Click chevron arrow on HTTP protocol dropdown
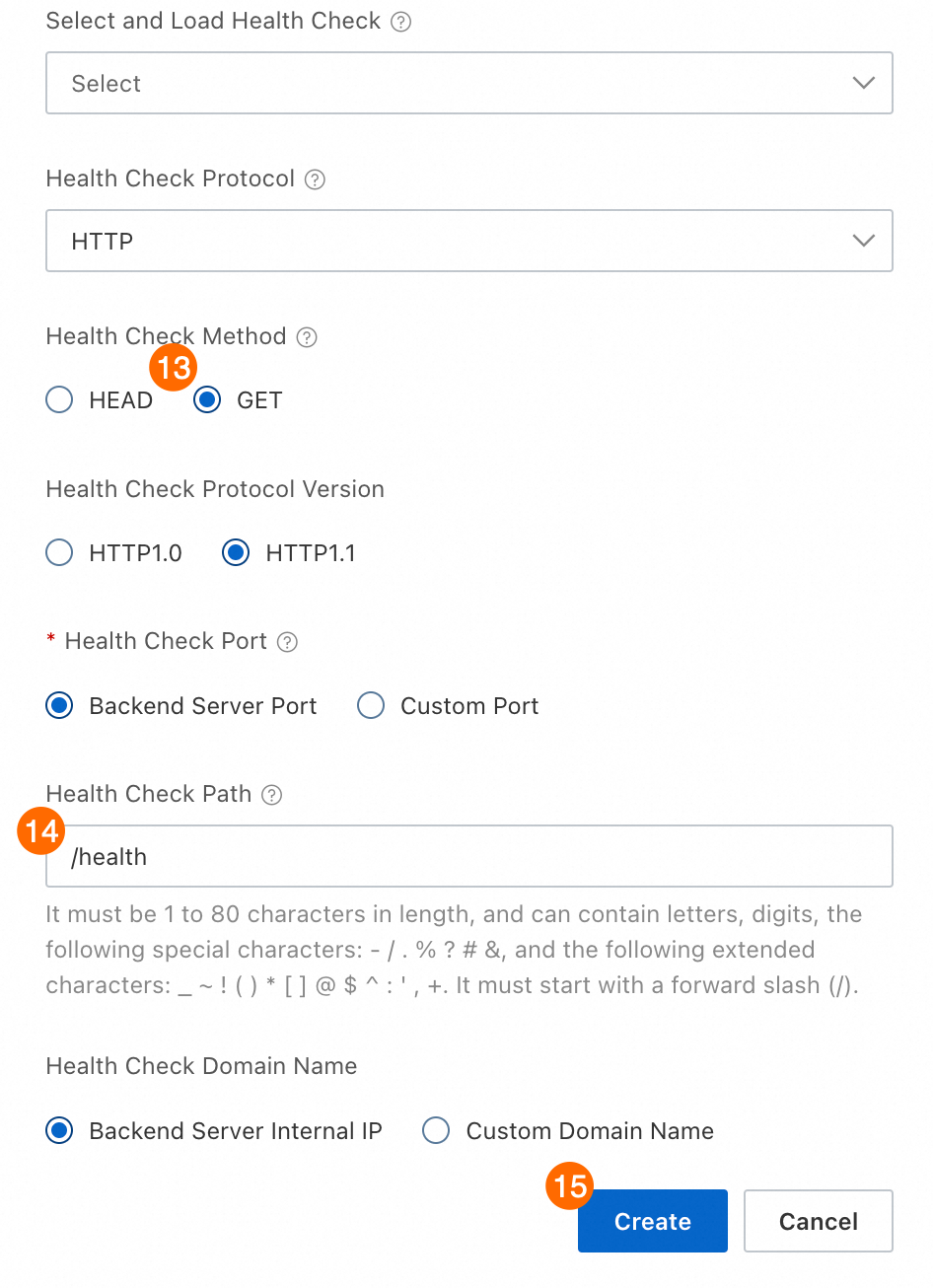933x1288 pixels. pos(863,241)
